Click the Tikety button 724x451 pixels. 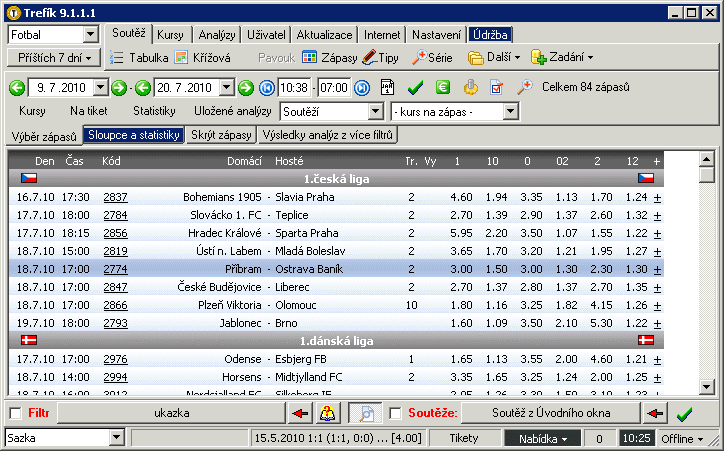tap(464, 439)
